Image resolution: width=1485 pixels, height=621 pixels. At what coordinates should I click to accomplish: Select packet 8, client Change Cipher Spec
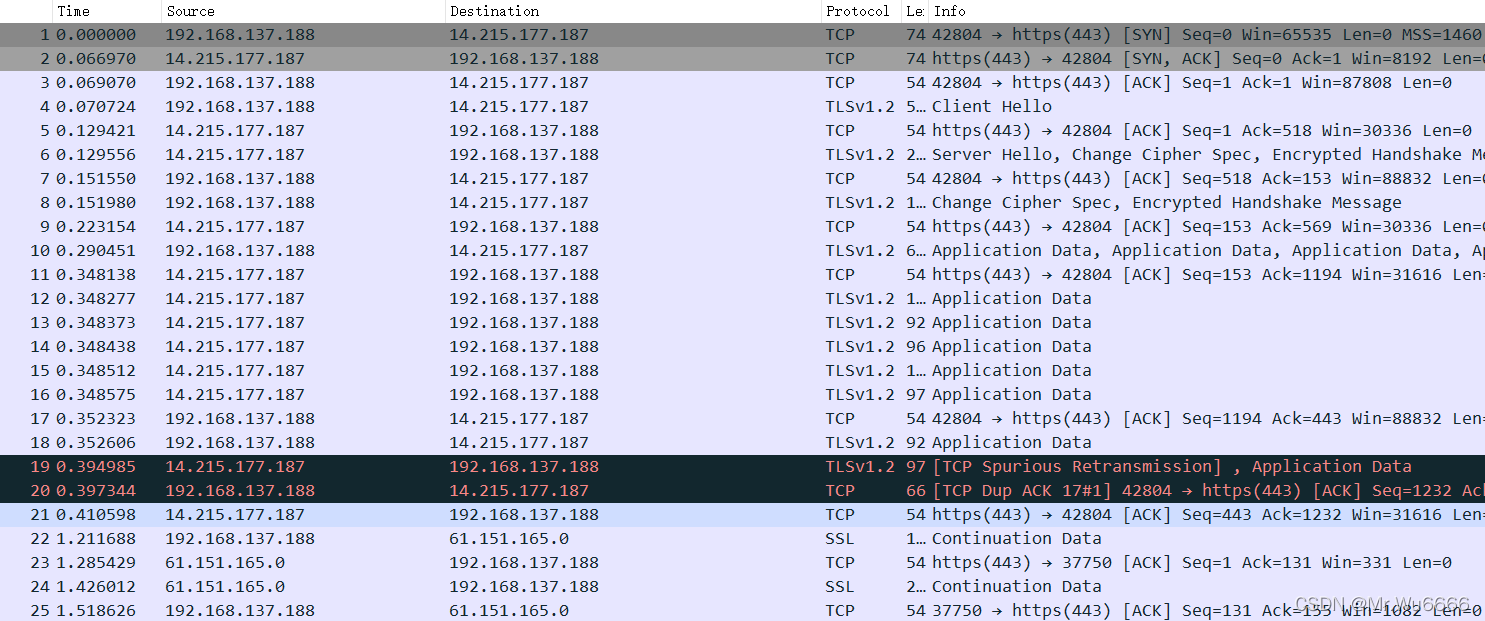click(x=600, y=203)
